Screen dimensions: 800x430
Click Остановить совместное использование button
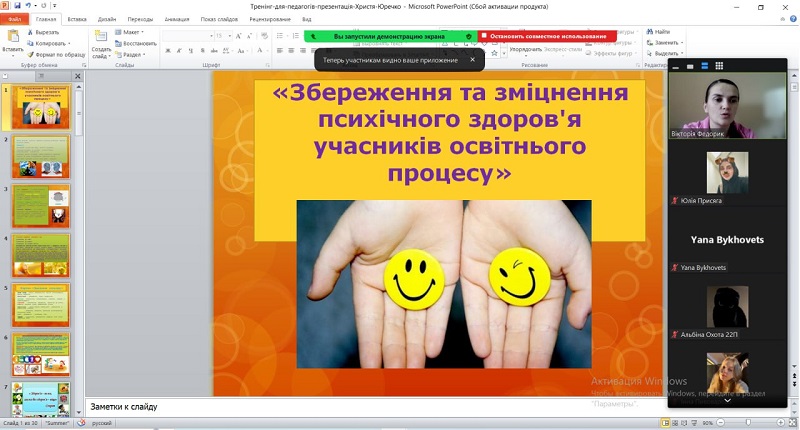tap(547, 36)
